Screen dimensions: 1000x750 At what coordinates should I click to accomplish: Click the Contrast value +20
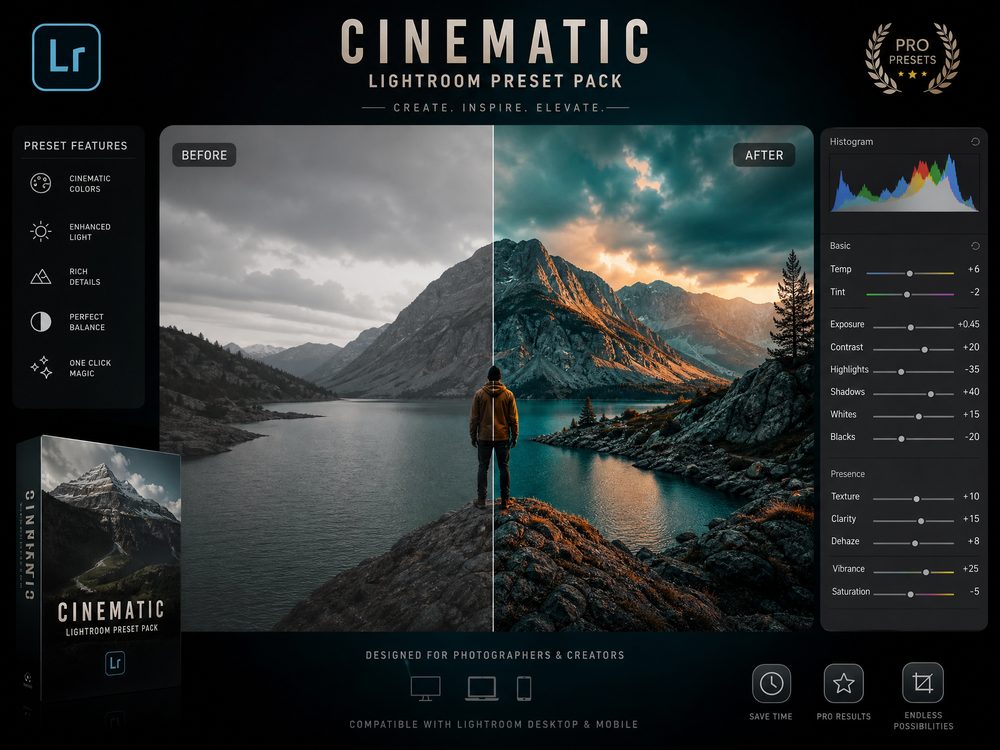pyautogui.click(x=971, y=347)
